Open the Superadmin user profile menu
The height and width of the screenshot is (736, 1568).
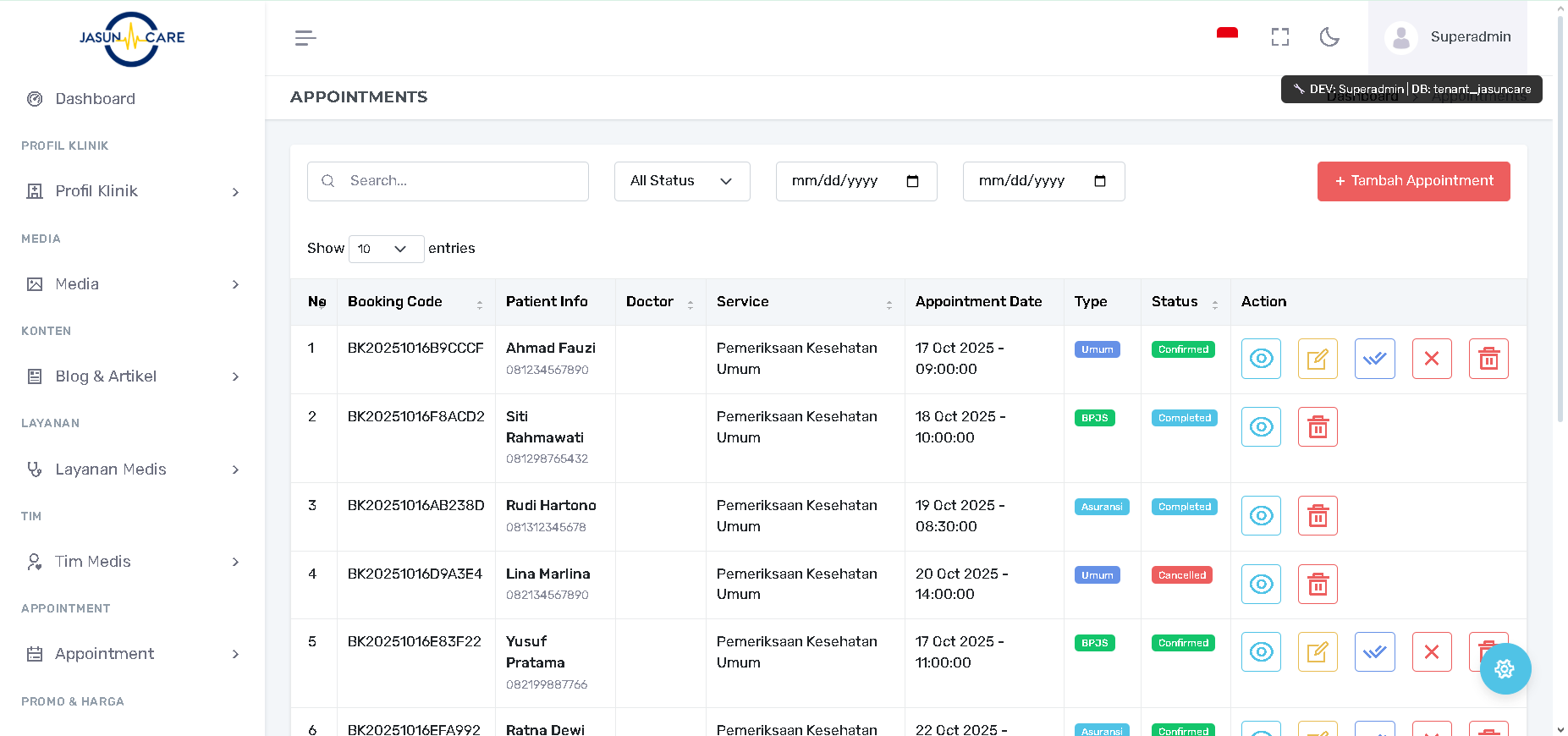pyautogui.click(x=1448, y=37)
